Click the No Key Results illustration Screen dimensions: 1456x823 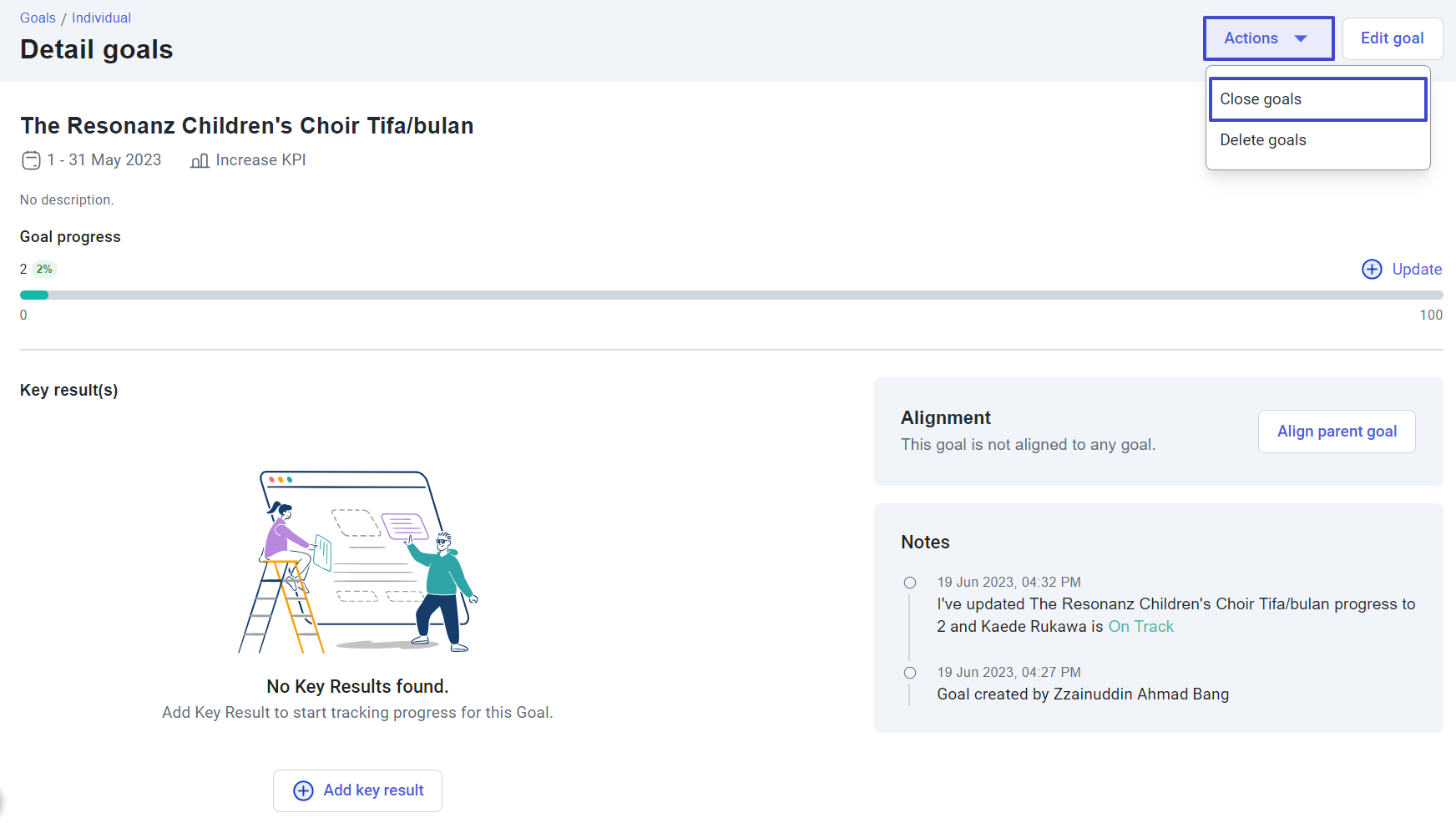click(x=358, y=562)
